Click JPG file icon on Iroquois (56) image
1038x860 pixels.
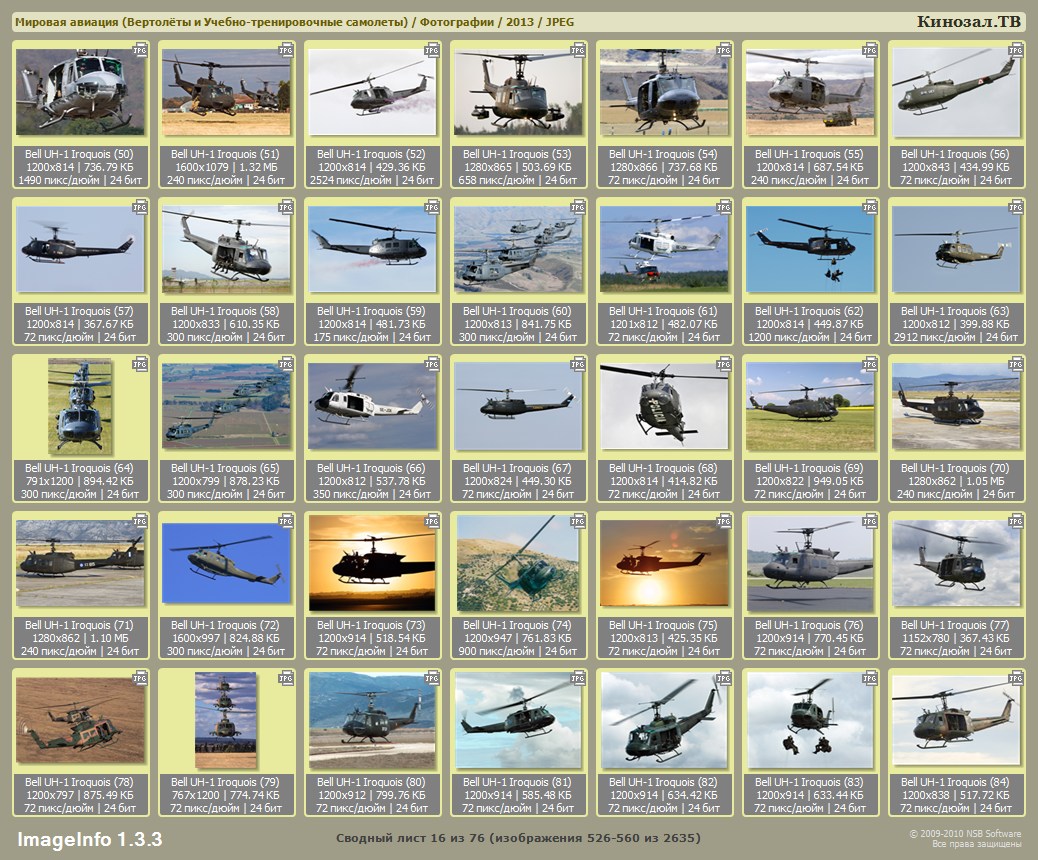pyautogui.click(x=1016, y=50)
